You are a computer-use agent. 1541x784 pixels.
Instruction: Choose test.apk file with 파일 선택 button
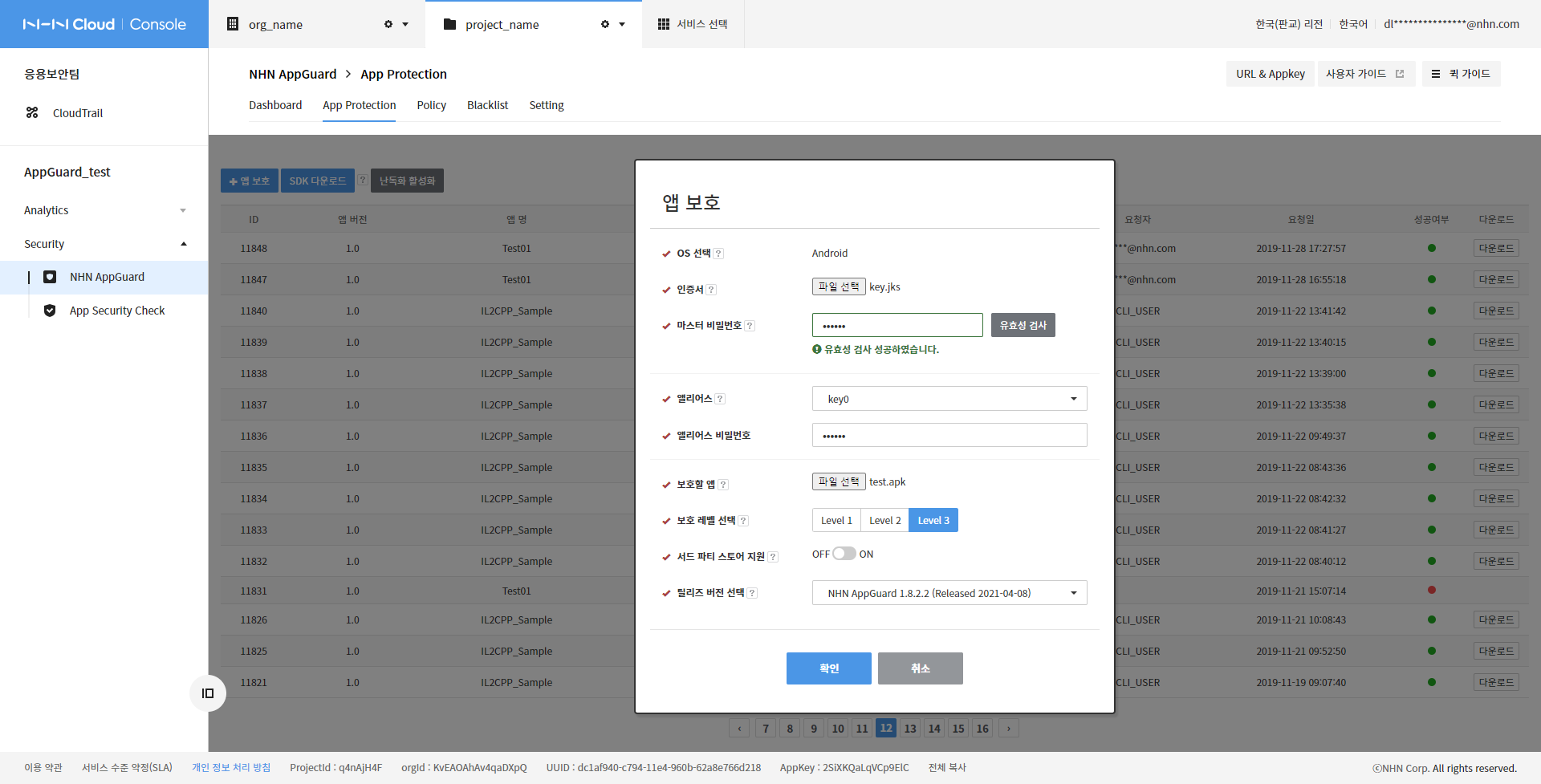839,481
